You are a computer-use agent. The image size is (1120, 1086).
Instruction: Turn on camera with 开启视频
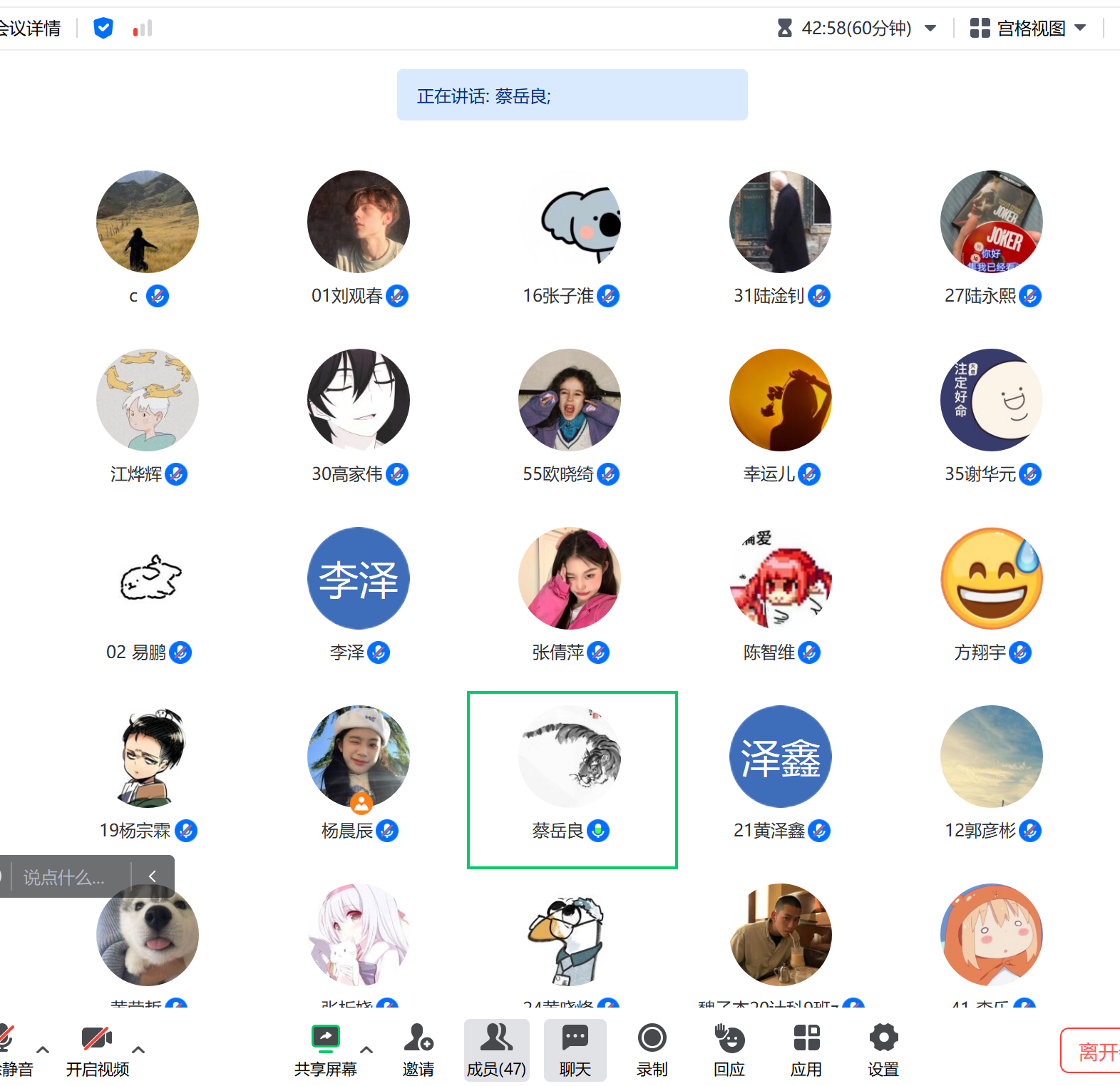[97, 1050]
